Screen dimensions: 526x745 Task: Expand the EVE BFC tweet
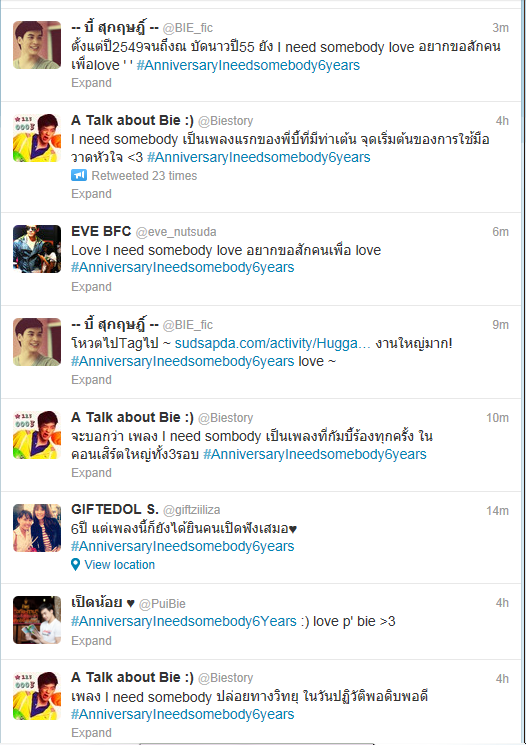tap(91, 287)
